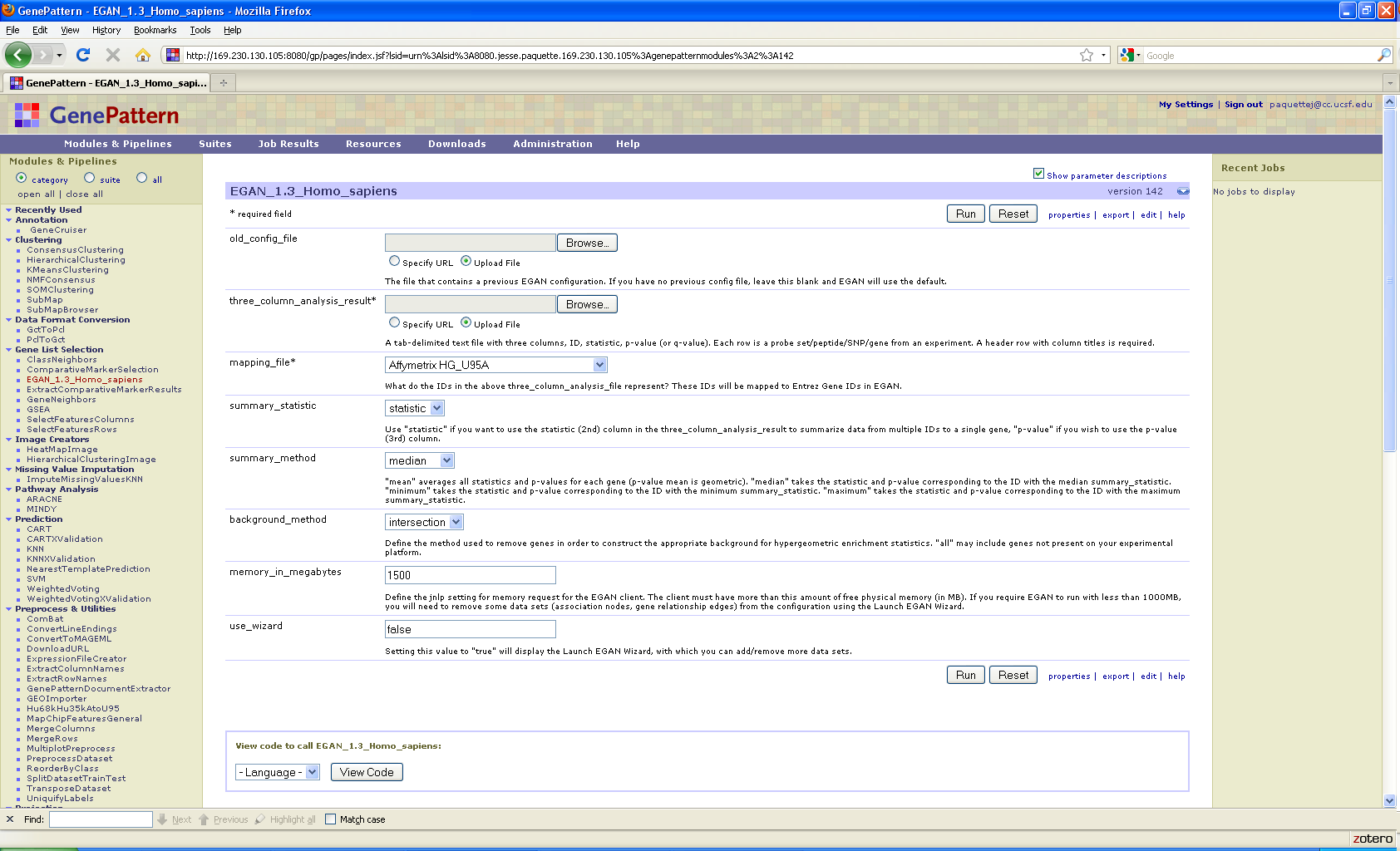
Task: Click the search magnifier icon
Action: 1383,55
